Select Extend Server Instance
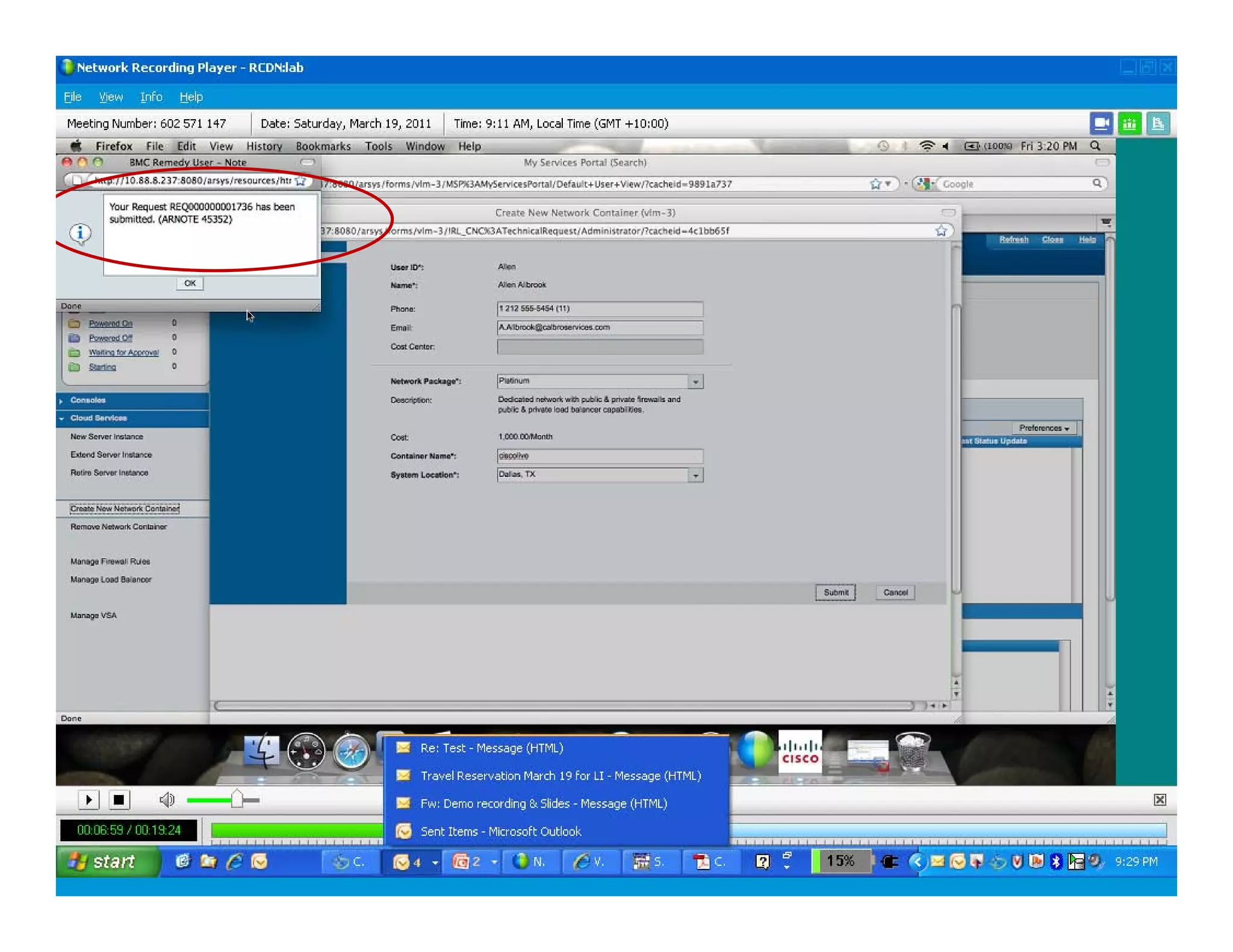Viewport: 1233px width, 952px height. point(111,455)
